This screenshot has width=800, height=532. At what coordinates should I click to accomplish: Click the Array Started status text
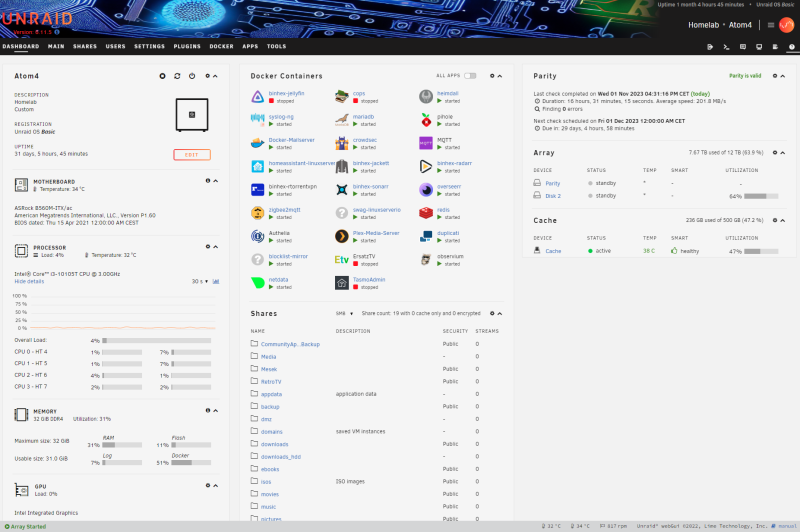[x=29, y=527]
